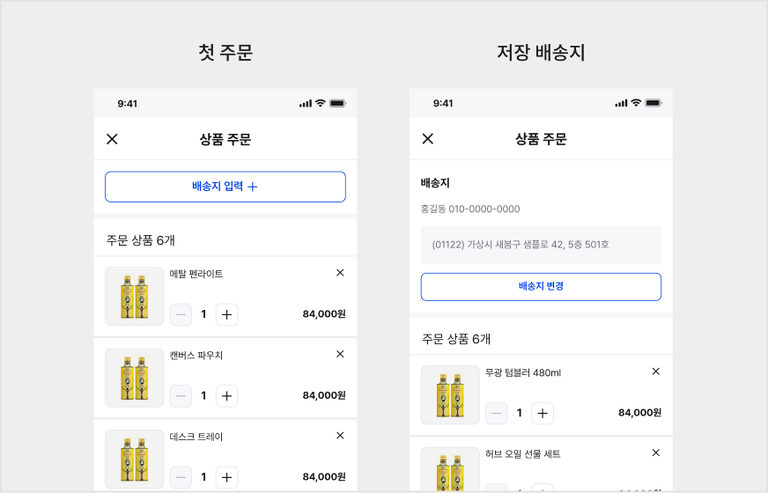The image size is (768, 493).
Task: Click the 84,000원 price of 캔버스 파우치
Action: [x=324, y=395]
